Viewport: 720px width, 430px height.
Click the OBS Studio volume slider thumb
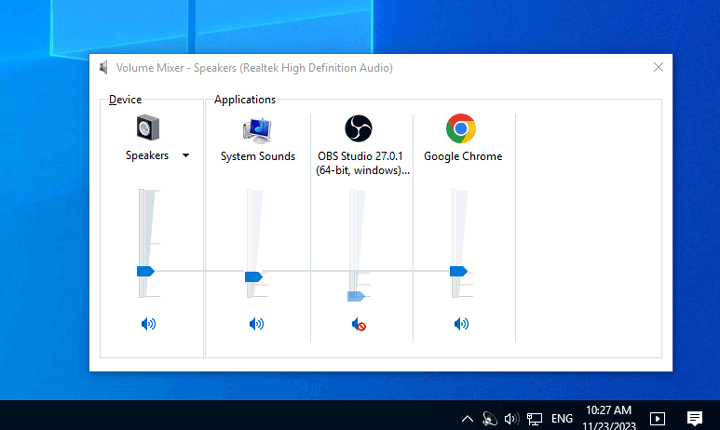[356, 296]
